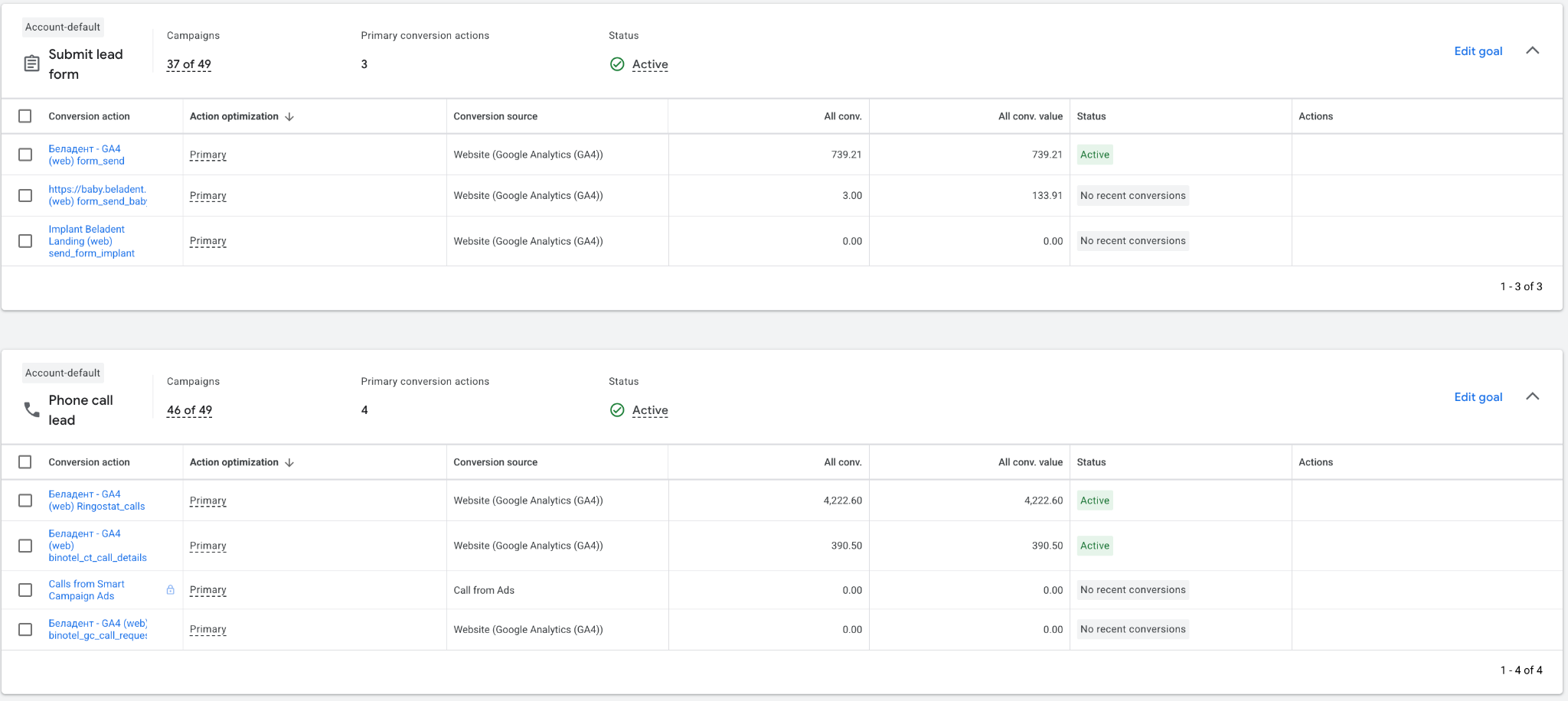The height and width of the screenshot is (701, 1568).
Task: Edit goal for Submit lead form
Action: tap(1478, 51)
